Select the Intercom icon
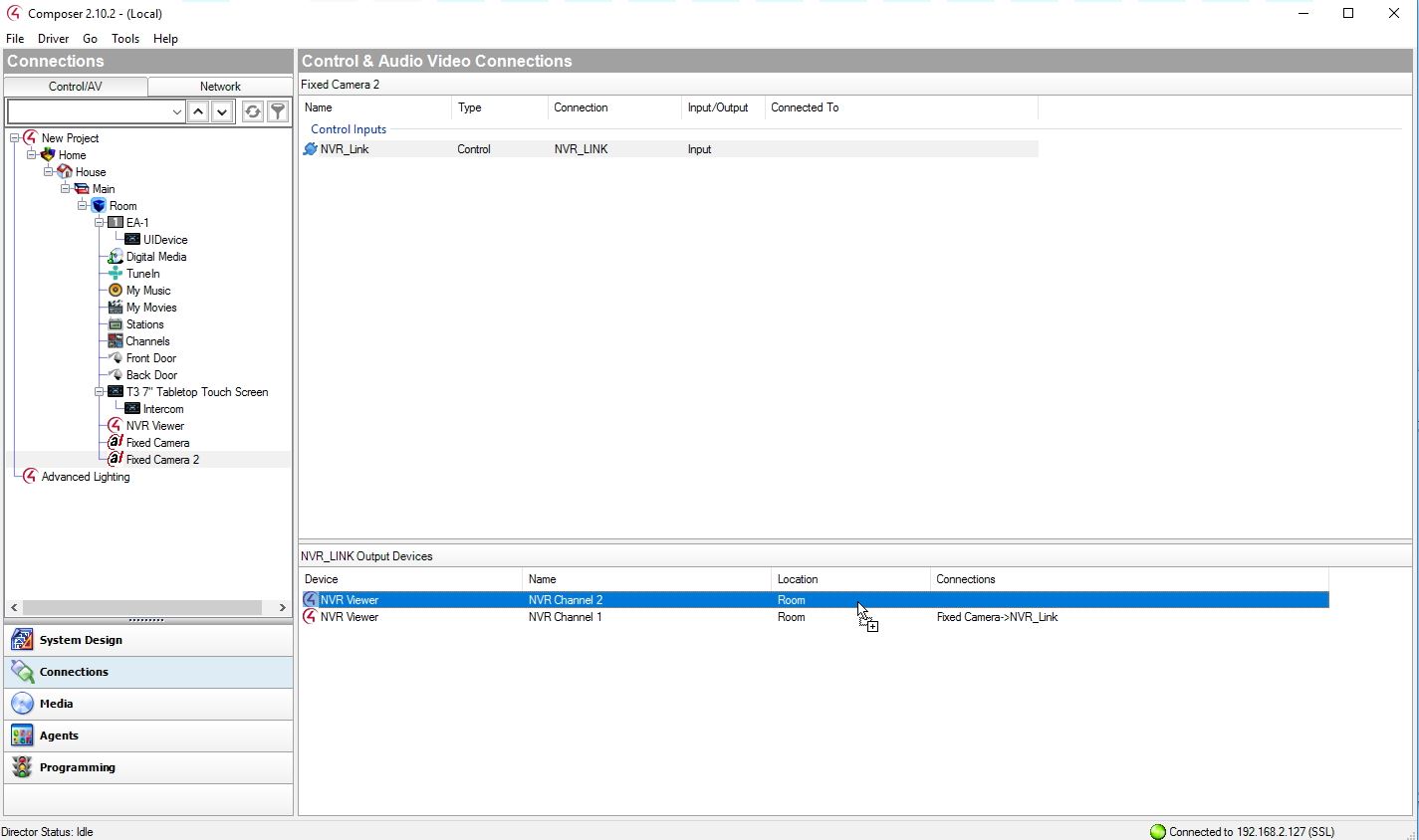 pyautogui.click(x=131, y=409)
